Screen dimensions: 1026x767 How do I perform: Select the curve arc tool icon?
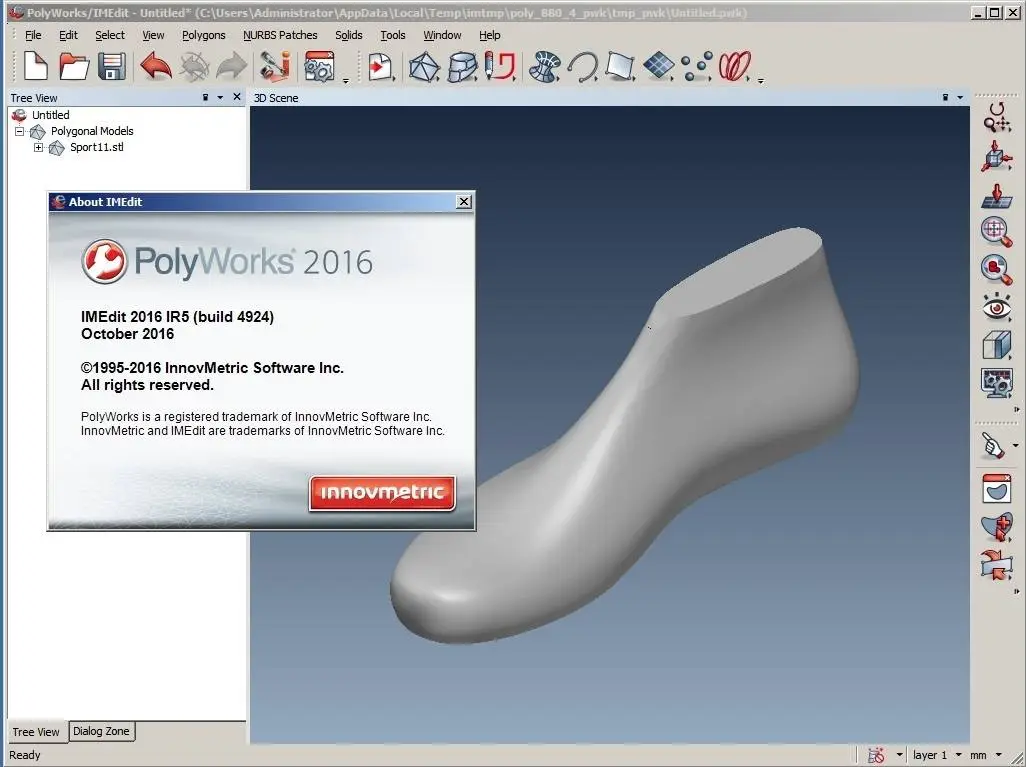582,67
